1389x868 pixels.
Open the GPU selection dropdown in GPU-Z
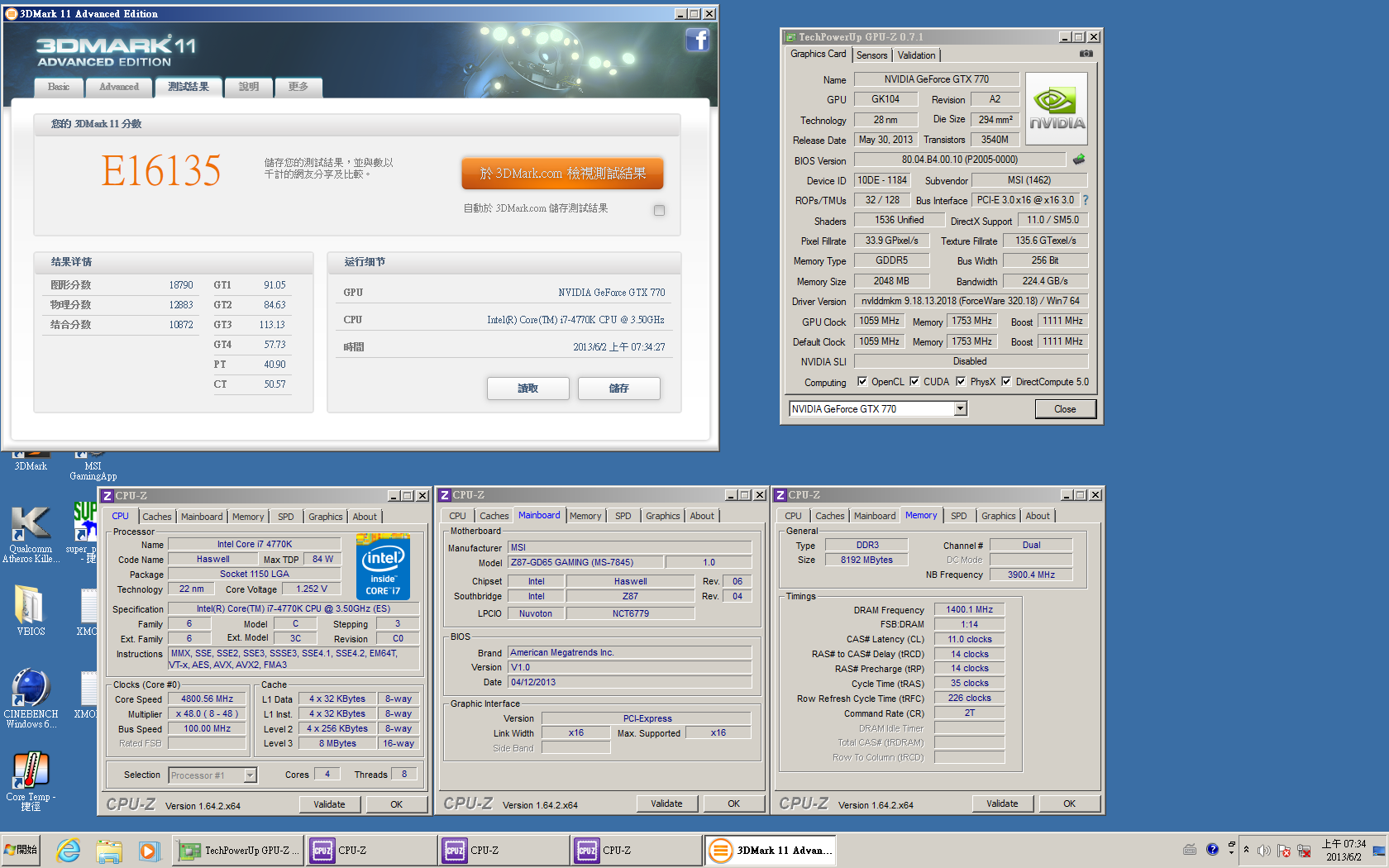(x=960, y=408)
